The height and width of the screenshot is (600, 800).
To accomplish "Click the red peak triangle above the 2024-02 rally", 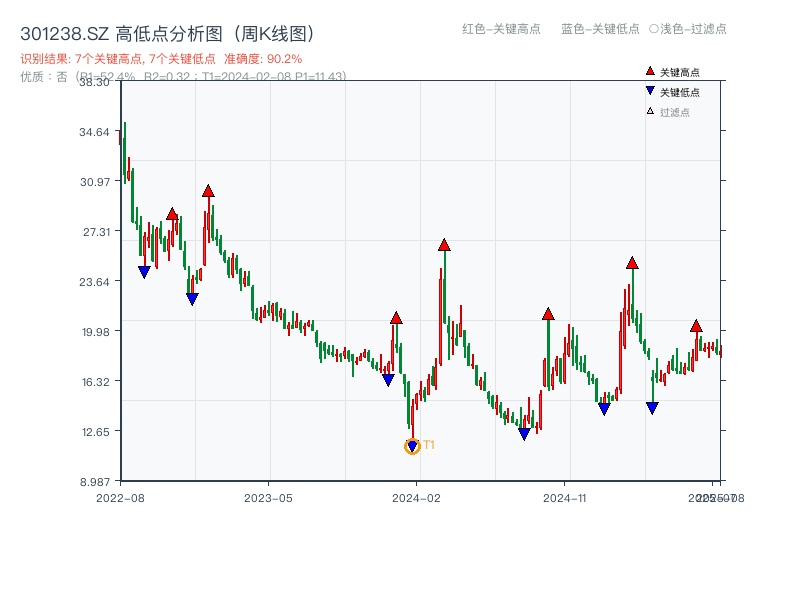I will click(x=443, y=243).
